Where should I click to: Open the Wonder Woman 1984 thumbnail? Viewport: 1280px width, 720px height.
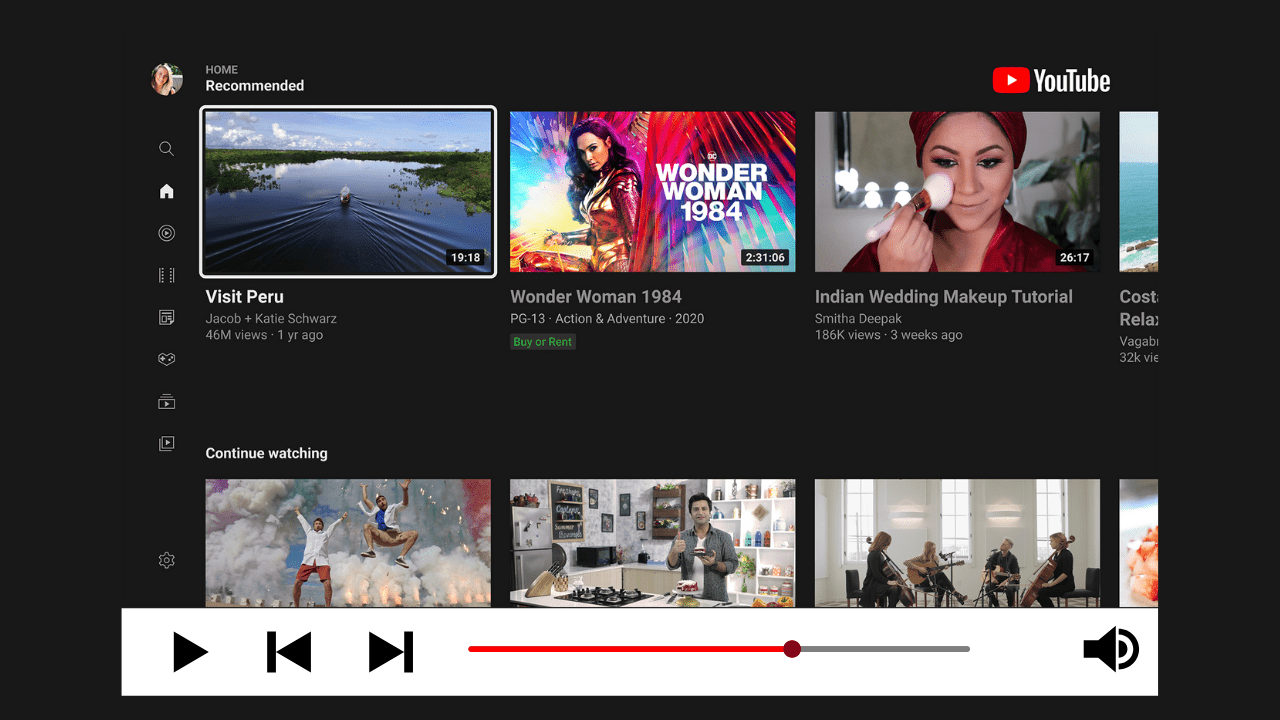pyautogui.click(x=652, y=191)
